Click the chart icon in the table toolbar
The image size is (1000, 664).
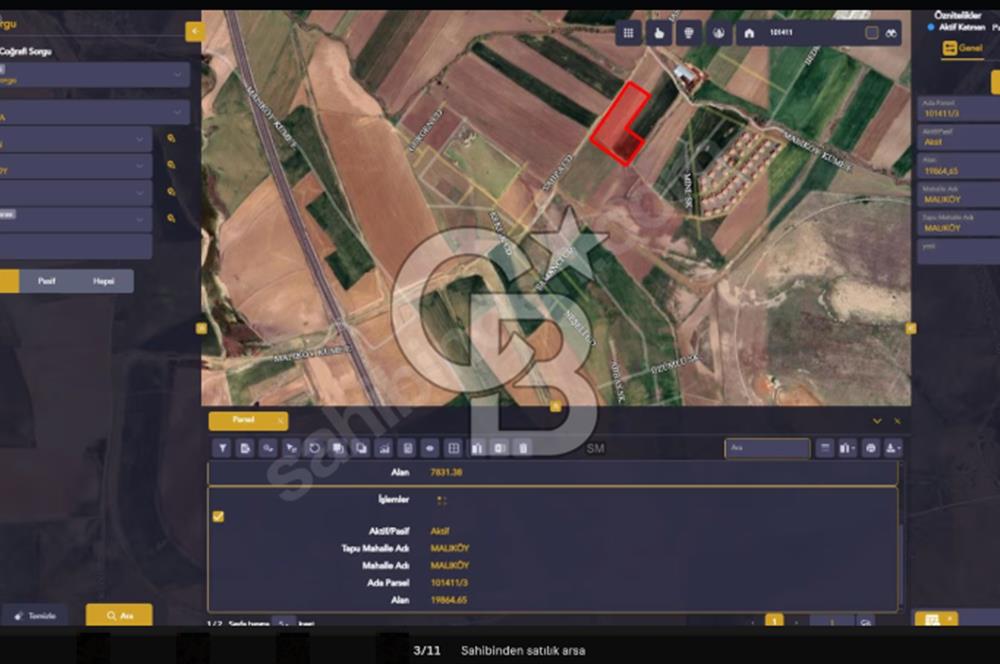pos(384,448)
